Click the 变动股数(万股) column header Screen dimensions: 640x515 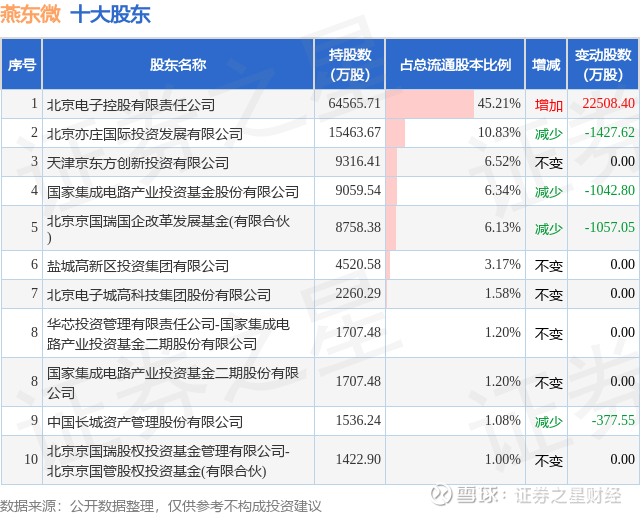point(603,64)
